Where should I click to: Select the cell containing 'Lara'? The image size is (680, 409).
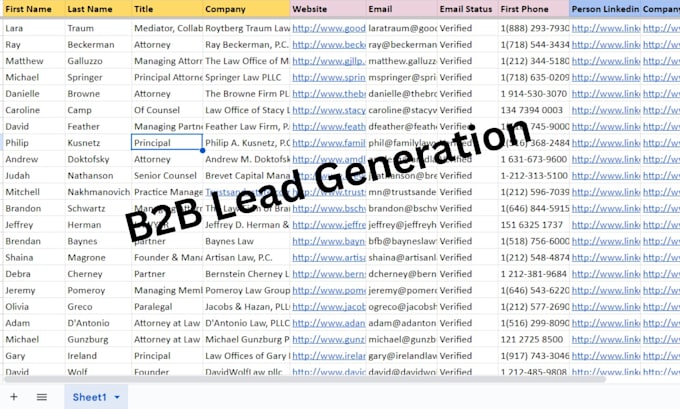[34, 28]
